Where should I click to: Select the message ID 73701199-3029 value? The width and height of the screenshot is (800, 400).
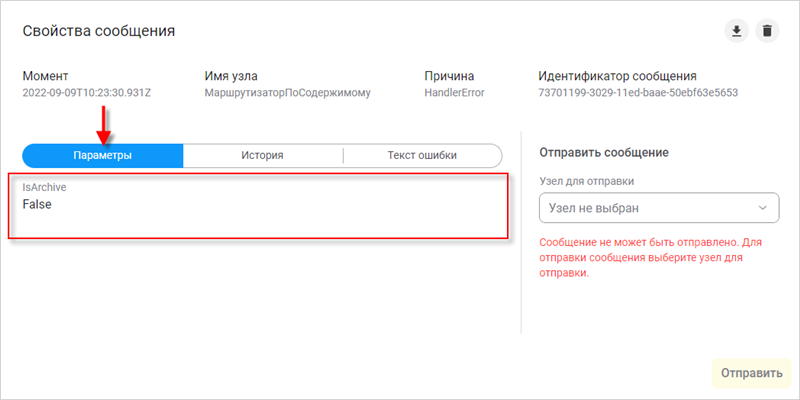click(638, 93)
